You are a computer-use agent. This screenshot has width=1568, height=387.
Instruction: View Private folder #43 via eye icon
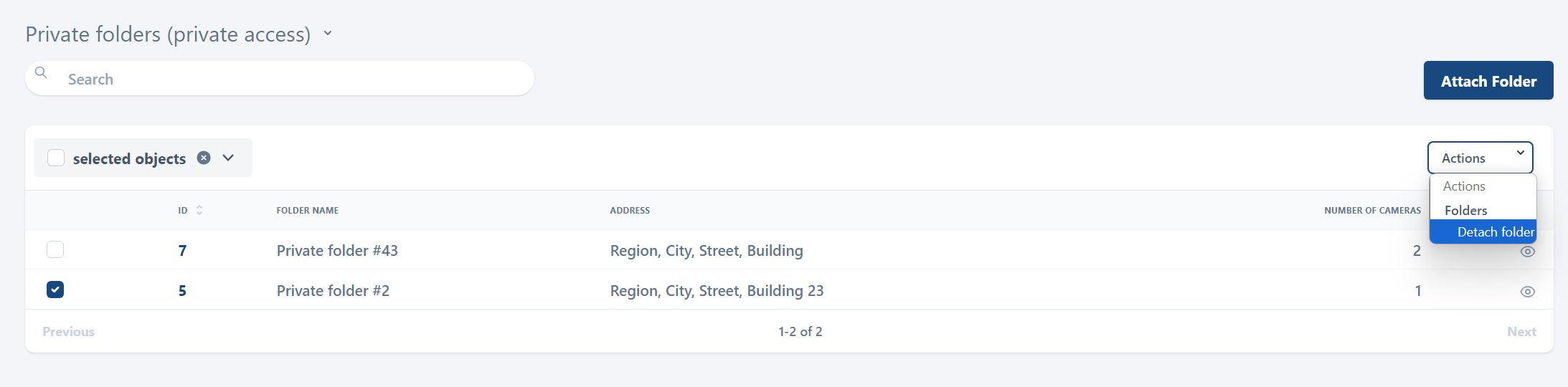click(1527, 252)
